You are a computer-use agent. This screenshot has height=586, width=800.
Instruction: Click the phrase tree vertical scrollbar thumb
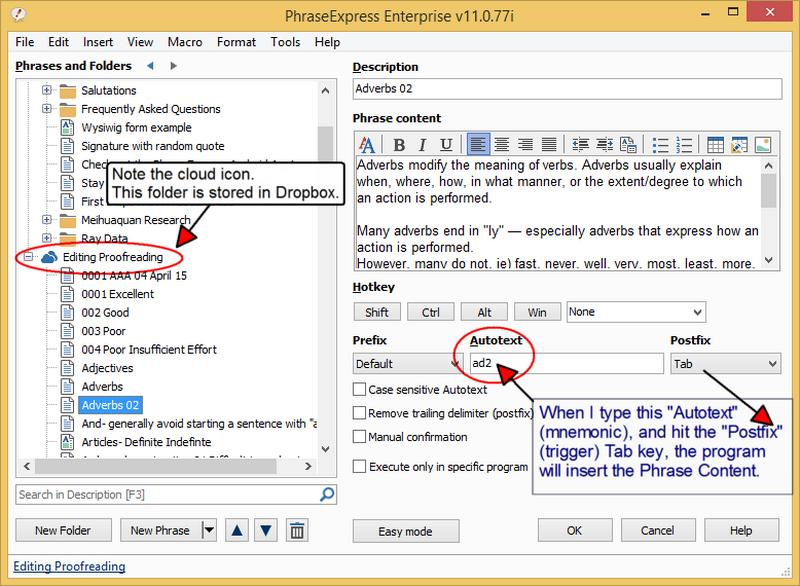click(326, 145)
